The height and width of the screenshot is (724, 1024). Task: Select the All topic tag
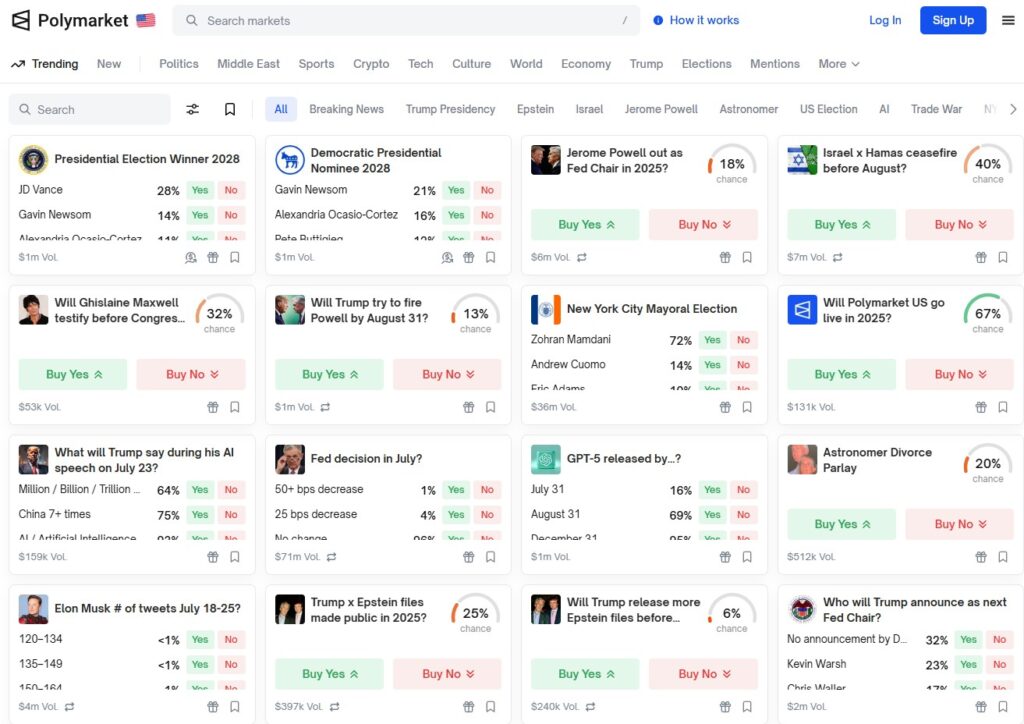[x=281, y=109]
